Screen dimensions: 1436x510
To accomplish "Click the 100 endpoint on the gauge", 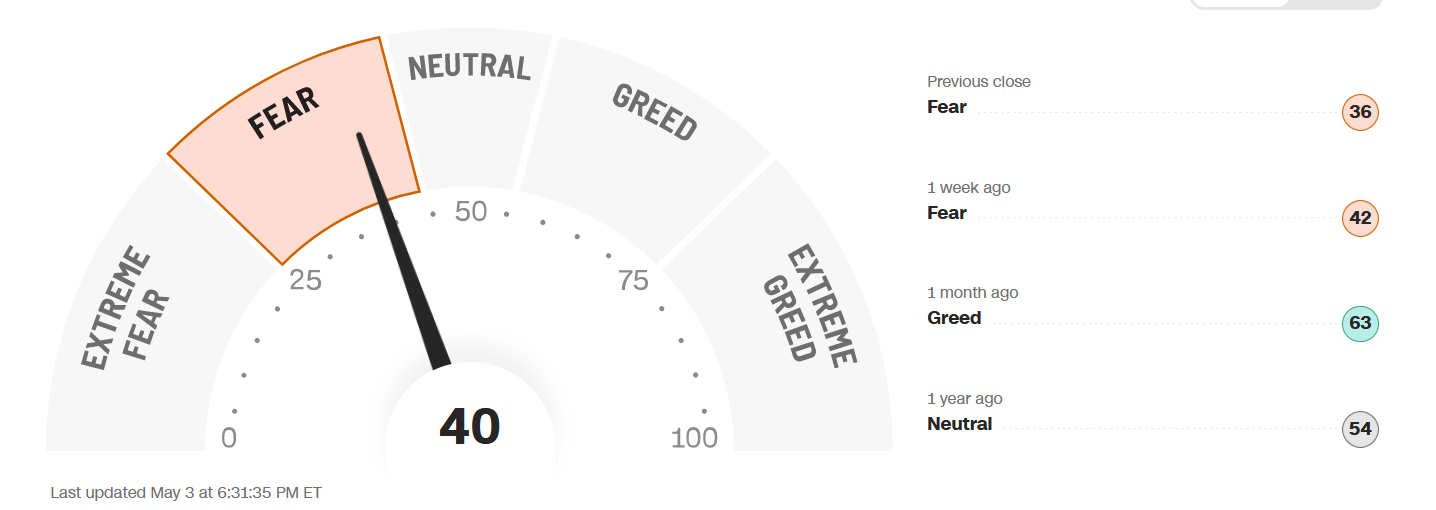I will [694, 438].
